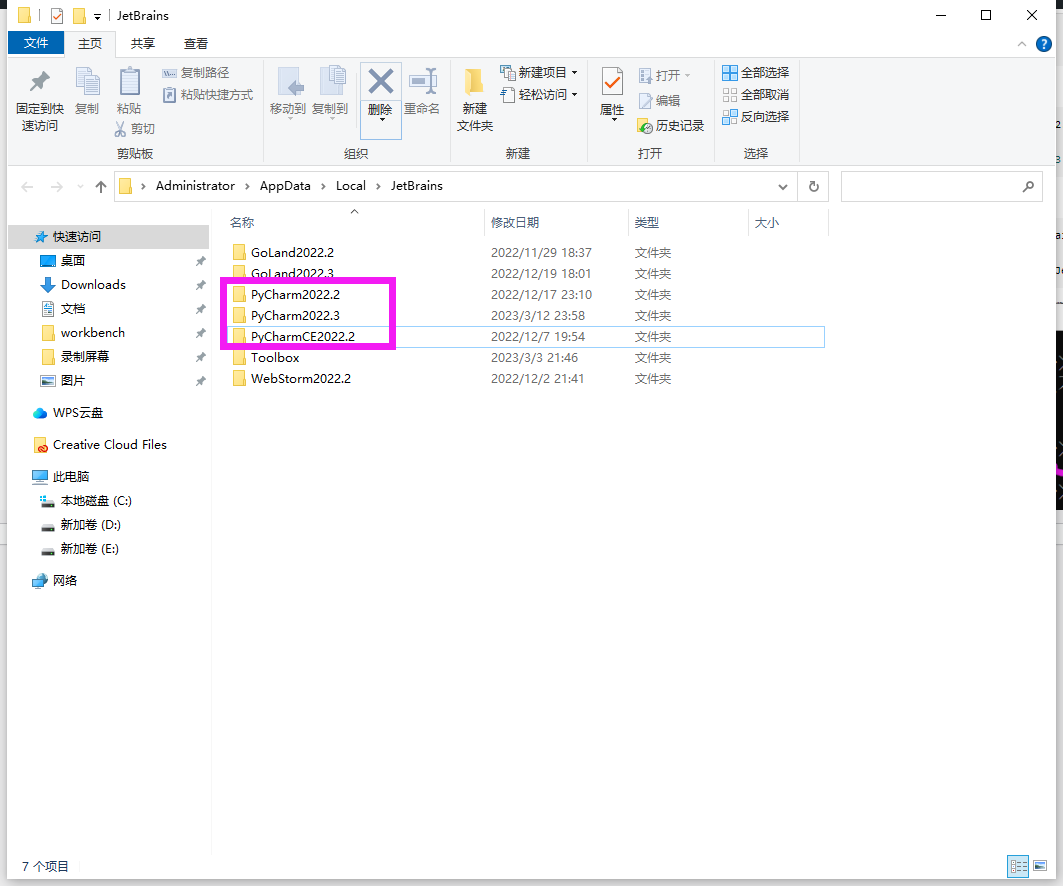
Task: Click the red X Delete icon
Action: coord(380,82)
